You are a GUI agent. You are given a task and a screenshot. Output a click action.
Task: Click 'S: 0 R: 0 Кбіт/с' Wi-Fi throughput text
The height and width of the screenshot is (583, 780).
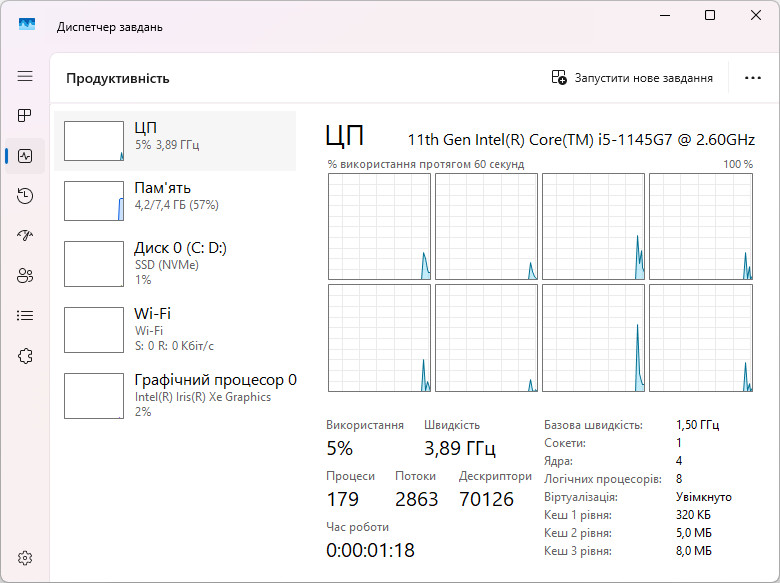point(174,346)
